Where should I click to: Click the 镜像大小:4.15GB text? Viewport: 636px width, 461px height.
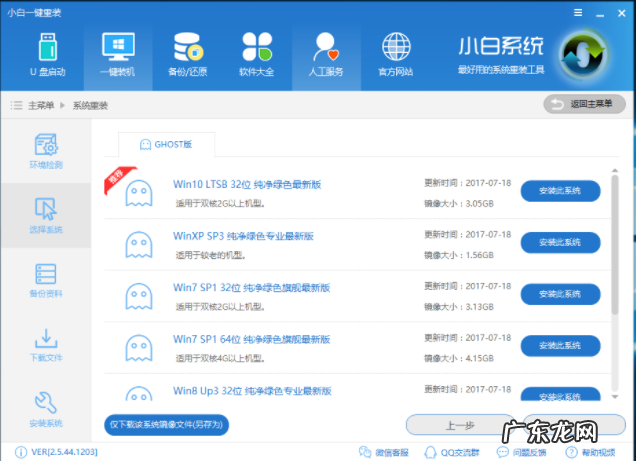click(459, 358)
